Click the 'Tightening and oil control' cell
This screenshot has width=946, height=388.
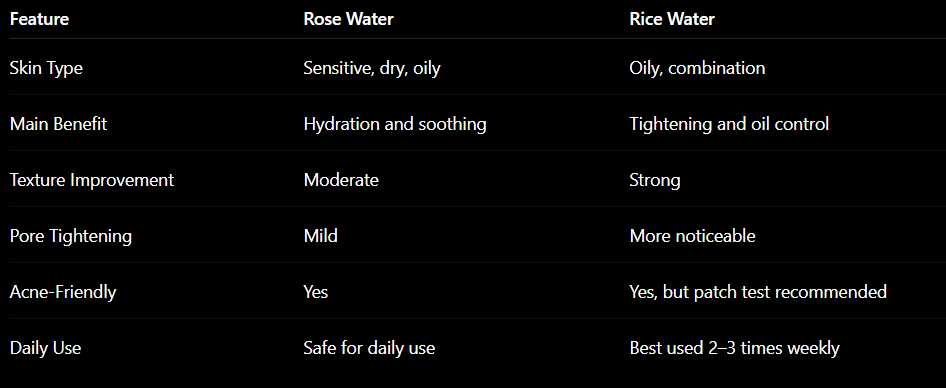point(729,124)
